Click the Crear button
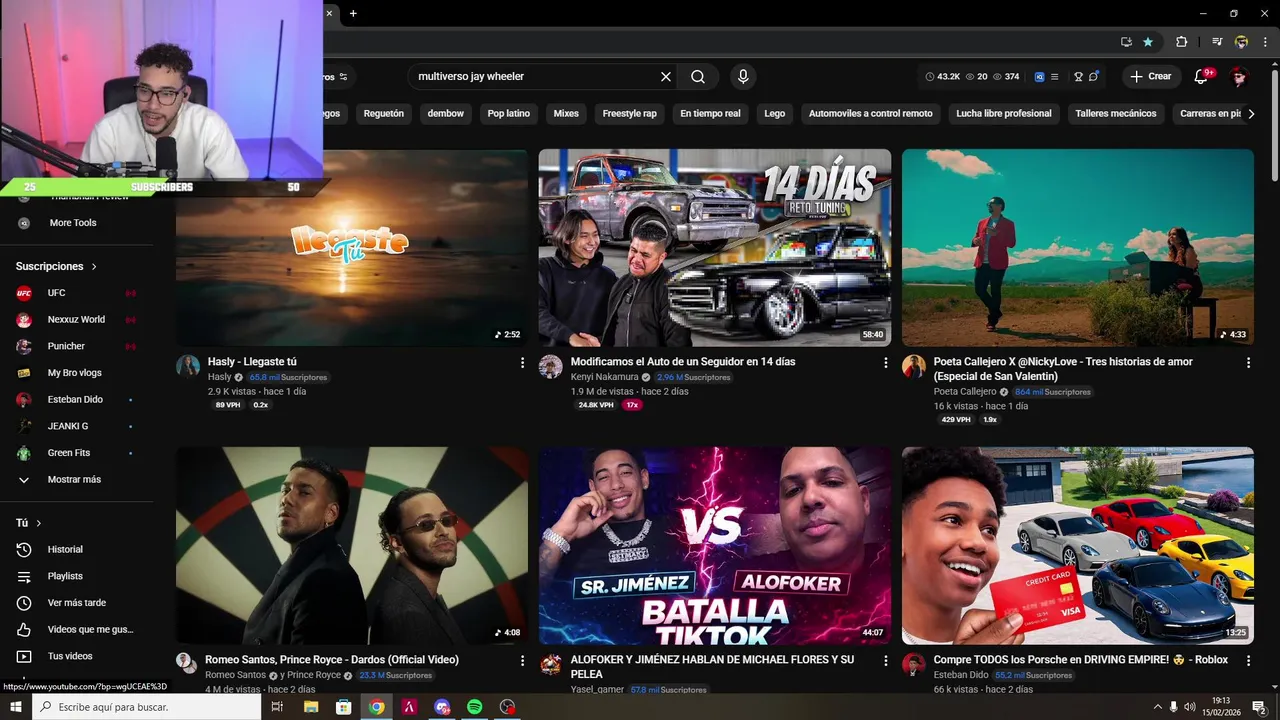The height and width of the screenshot is (720, 1280). (1151, 76)
